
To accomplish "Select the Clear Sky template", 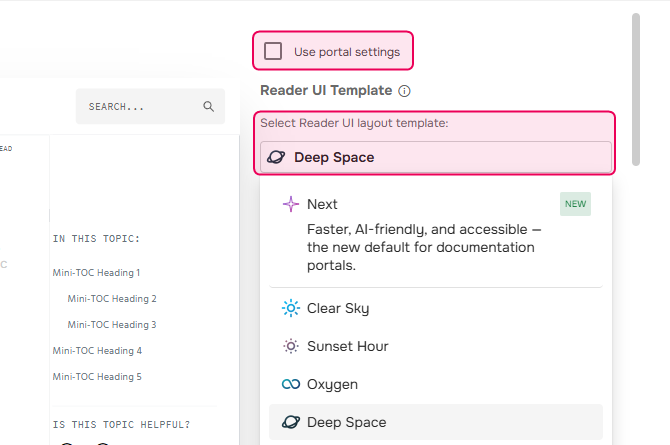I will [x=436, y=308].
